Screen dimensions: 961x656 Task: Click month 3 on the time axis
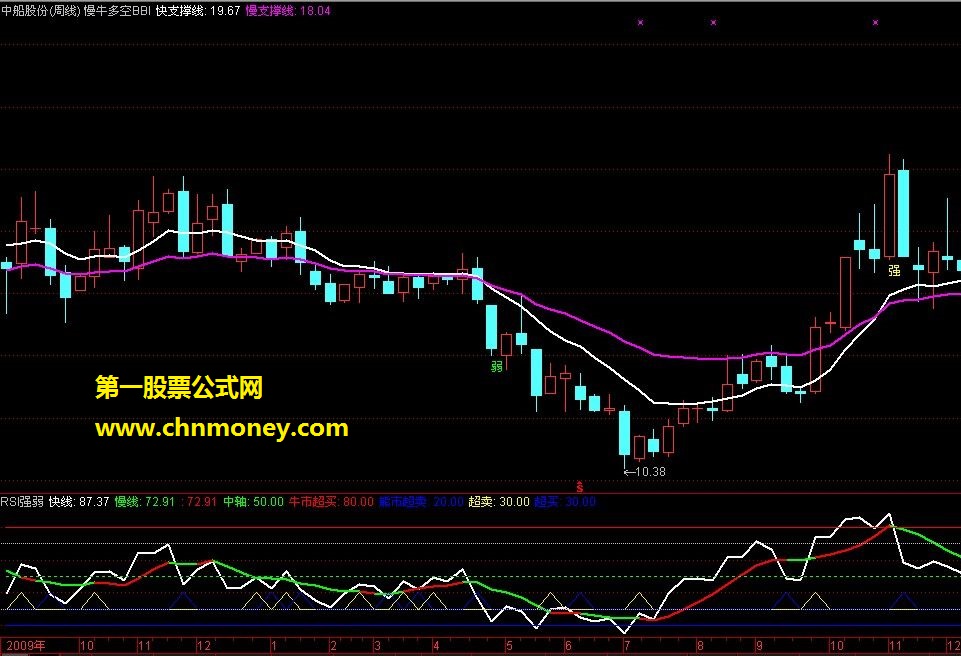[x=378, y=646]
